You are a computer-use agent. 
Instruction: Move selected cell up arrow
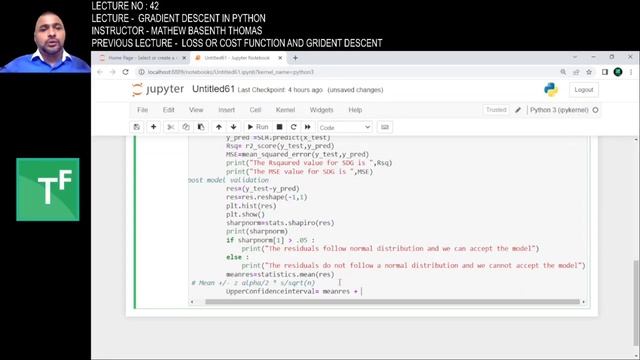[x=219, y=127]
